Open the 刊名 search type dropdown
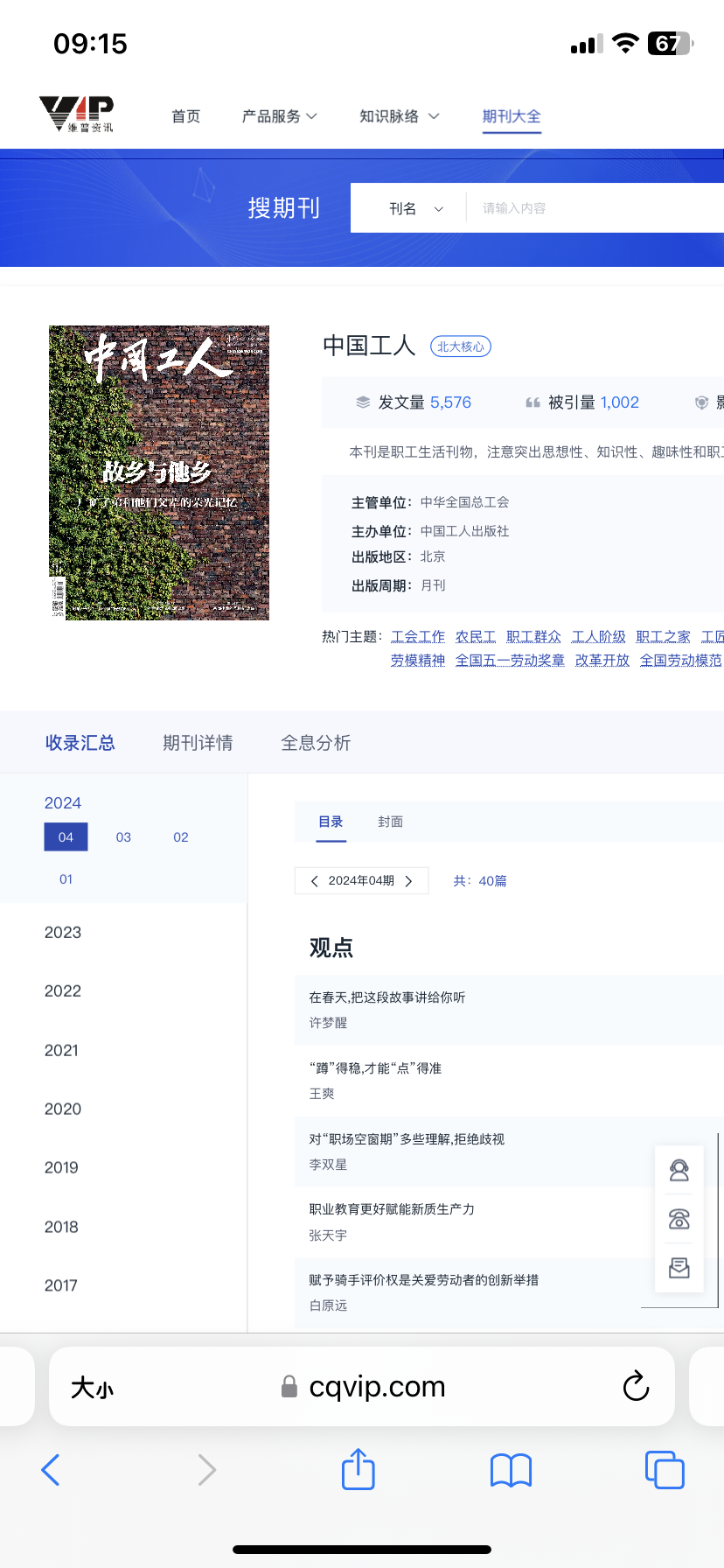This screenshot has height=1568, width=724. click(x=415, y=208)
